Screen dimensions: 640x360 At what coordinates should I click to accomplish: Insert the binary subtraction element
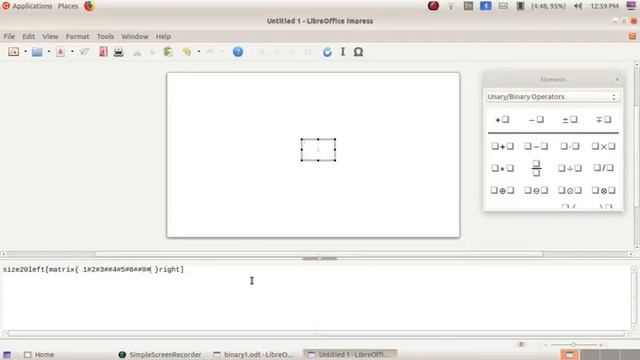pyautogui.click(x=536, y=146)
